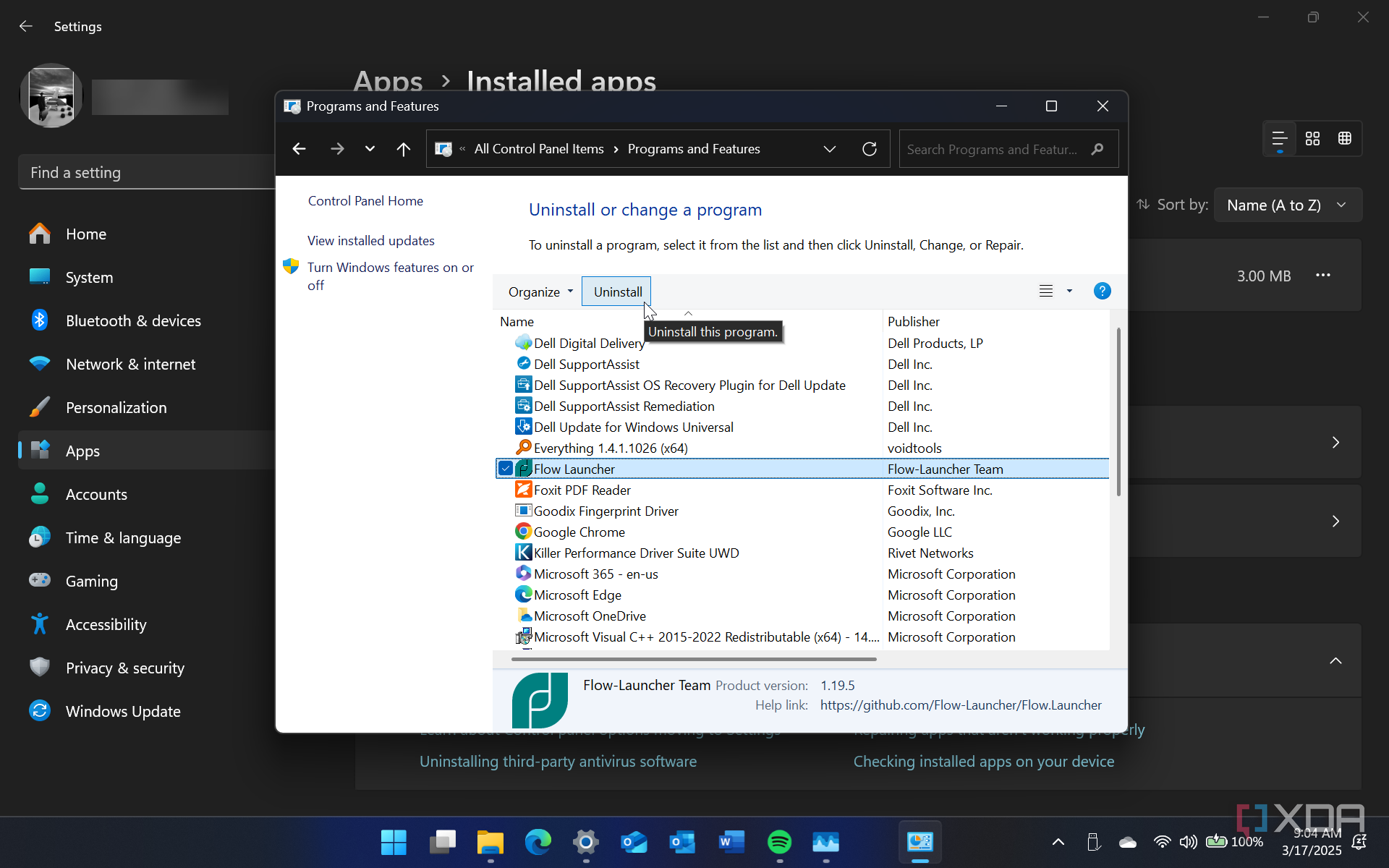Open the Organize dropdown menu
This screenshot has height=868, width=1389.
pyautogui.click(x=540, y=292)
